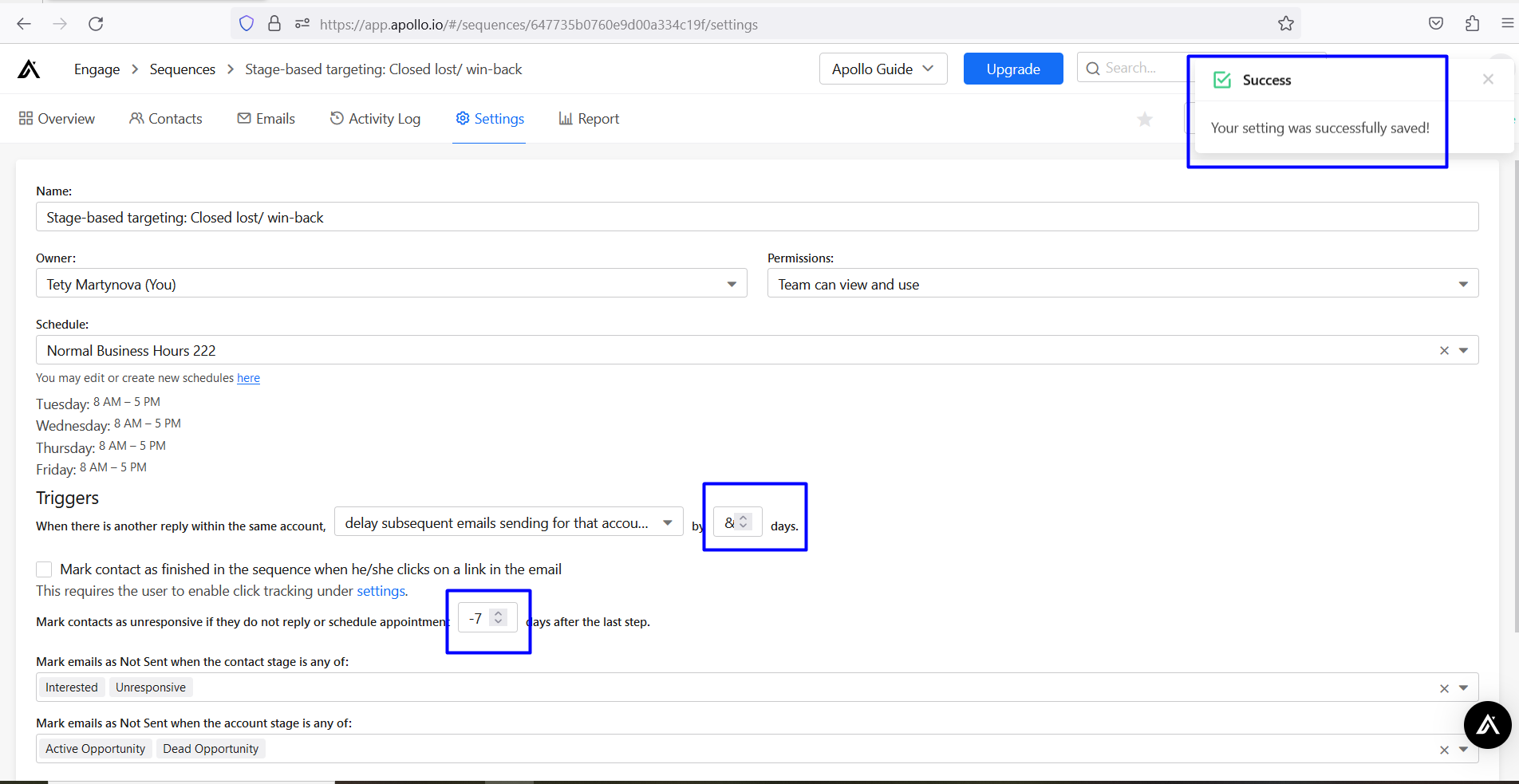
Task: Clear contact stage tags with X
Action: (1444, 688)
